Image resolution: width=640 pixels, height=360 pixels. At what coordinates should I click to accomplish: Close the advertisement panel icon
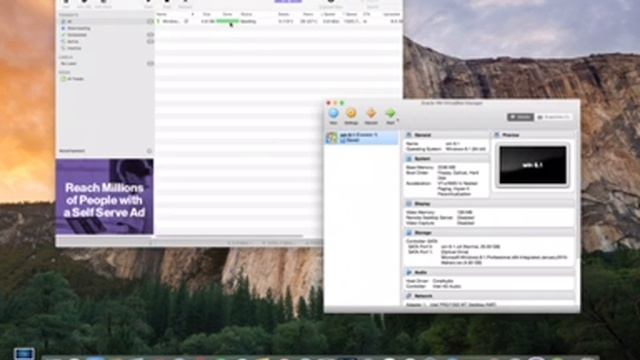(149, 151)
